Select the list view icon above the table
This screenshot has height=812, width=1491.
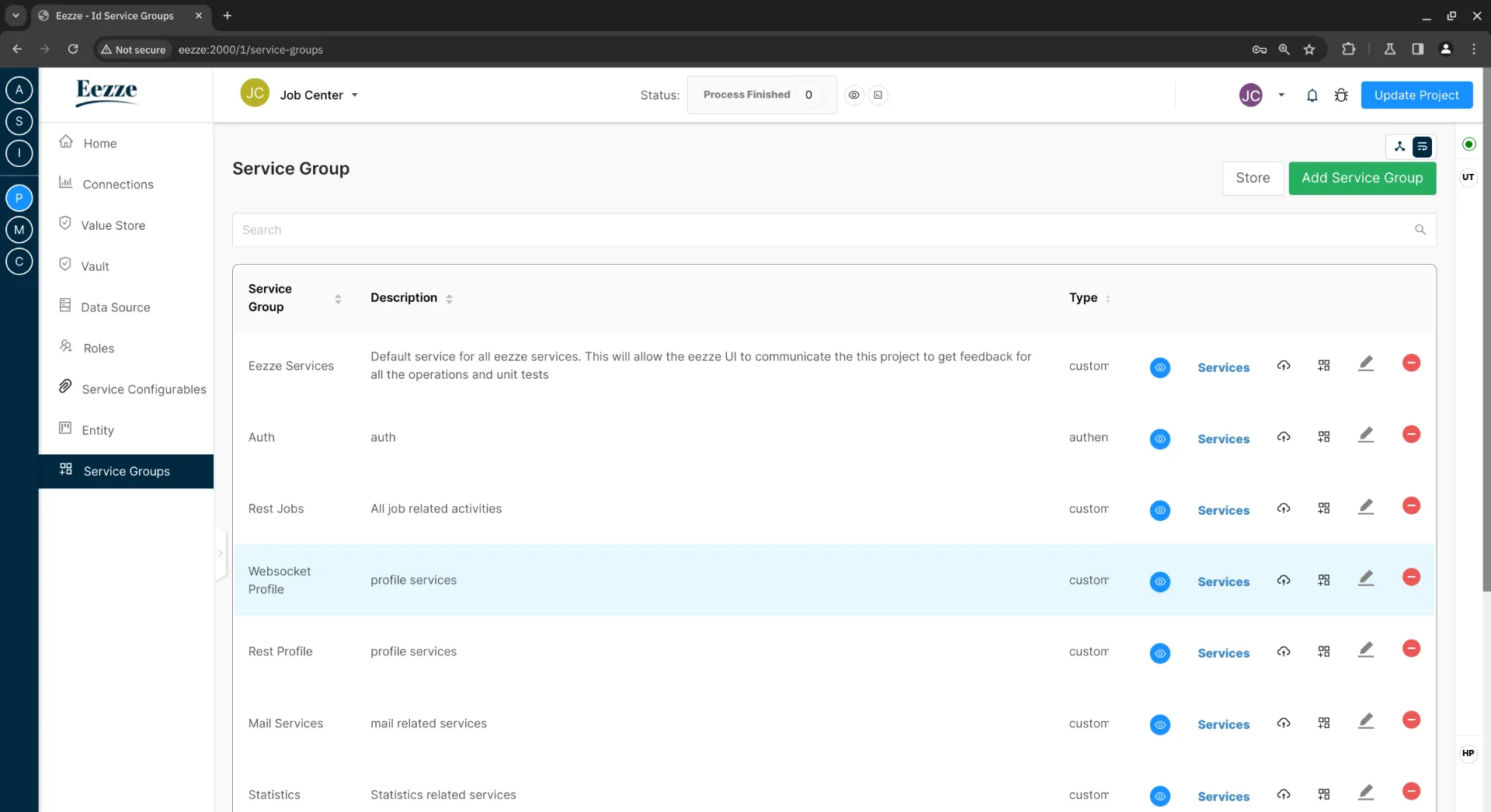coord(1423,147)
